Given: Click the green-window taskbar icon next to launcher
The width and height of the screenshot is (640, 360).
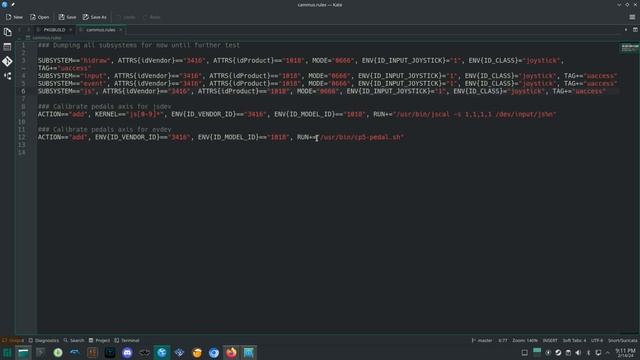Looking at the screenshot, I should (x=23, y=353).
